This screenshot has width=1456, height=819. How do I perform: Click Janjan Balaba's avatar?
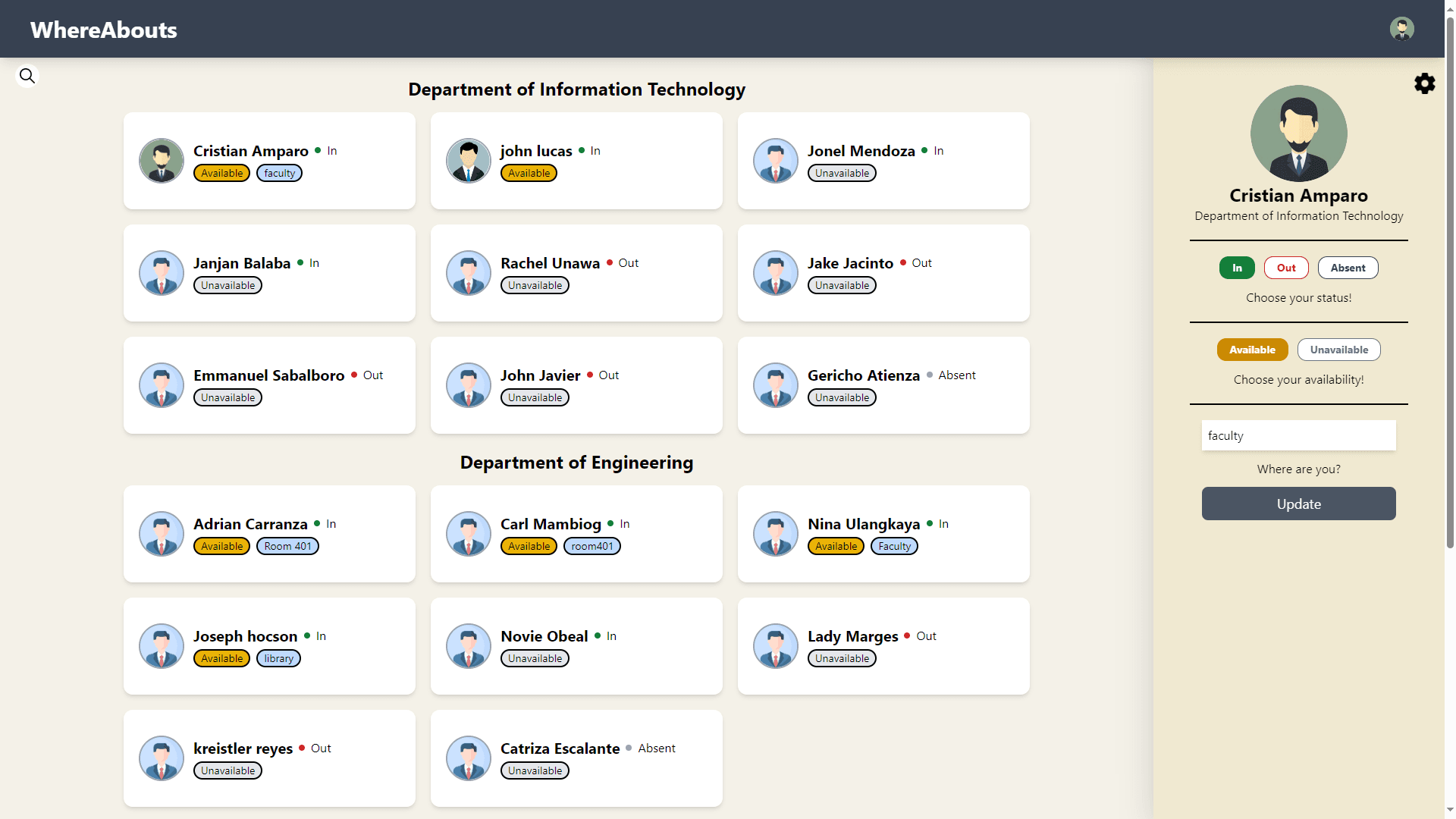point(162,273)
